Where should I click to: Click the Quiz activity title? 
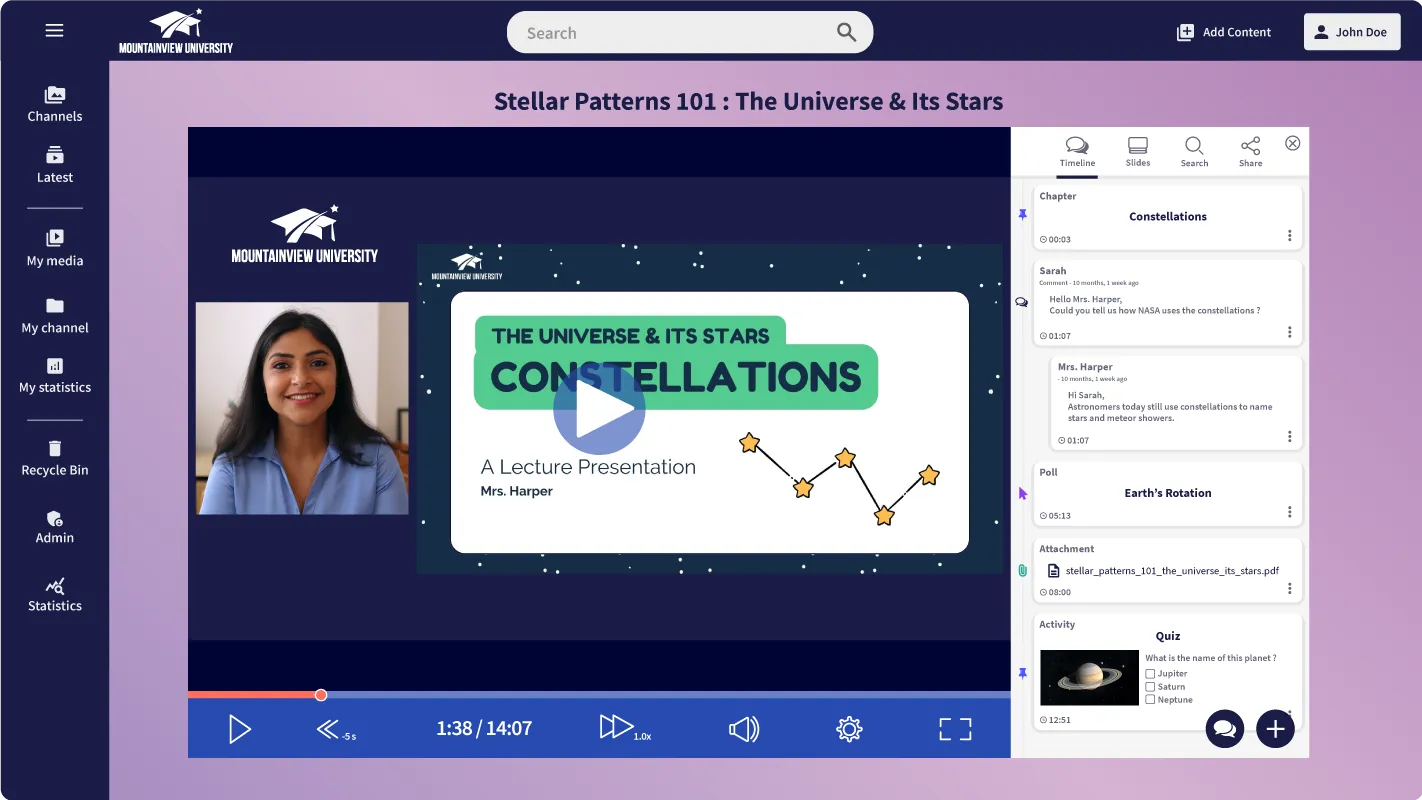point(1168,636)
